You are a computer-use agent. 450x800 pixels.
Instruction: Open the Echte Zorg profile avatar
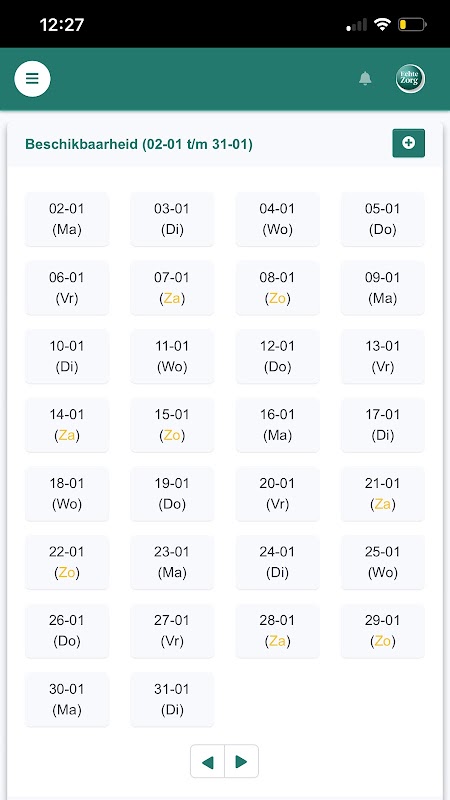click(410, 79)
